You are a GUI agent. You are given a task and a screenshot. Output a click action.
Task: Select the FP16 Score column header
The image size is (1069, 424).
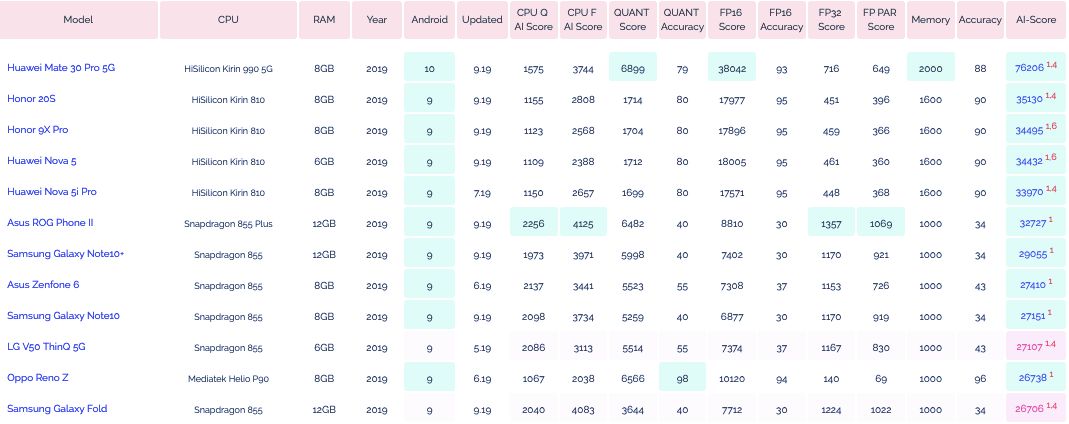pos(732,20)
